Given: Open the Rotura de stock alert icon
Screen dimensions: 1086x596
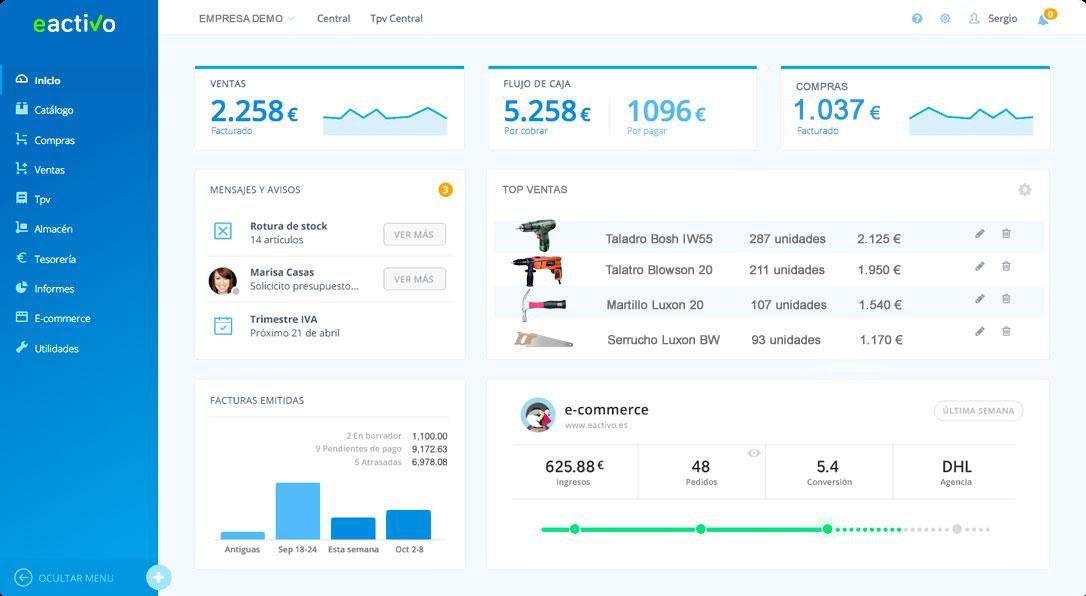Looking at the screenshot, I should pyautogui.click(x=223, y=231).
